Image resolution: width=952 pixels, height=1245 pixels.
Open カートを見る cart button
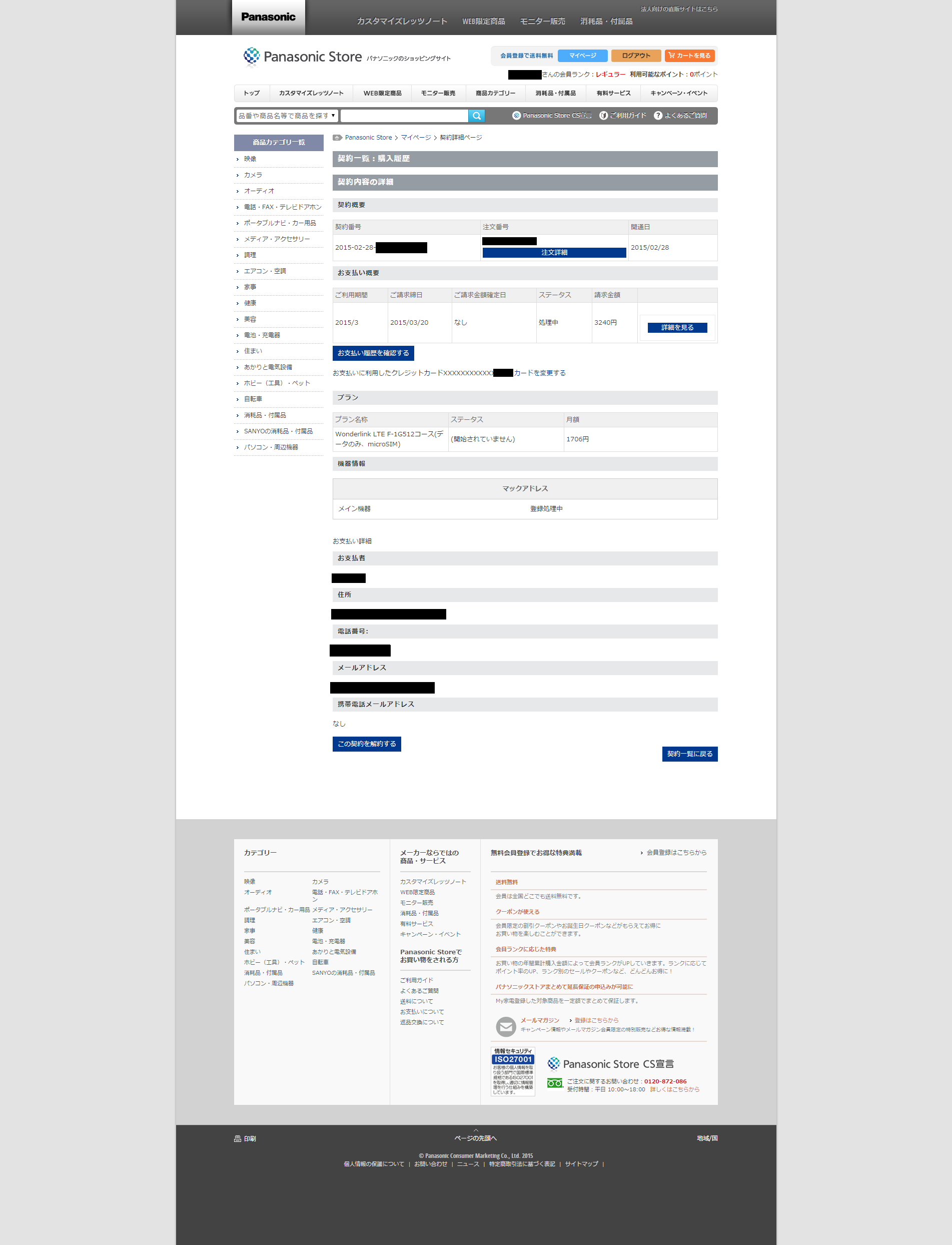pos(690,56)
